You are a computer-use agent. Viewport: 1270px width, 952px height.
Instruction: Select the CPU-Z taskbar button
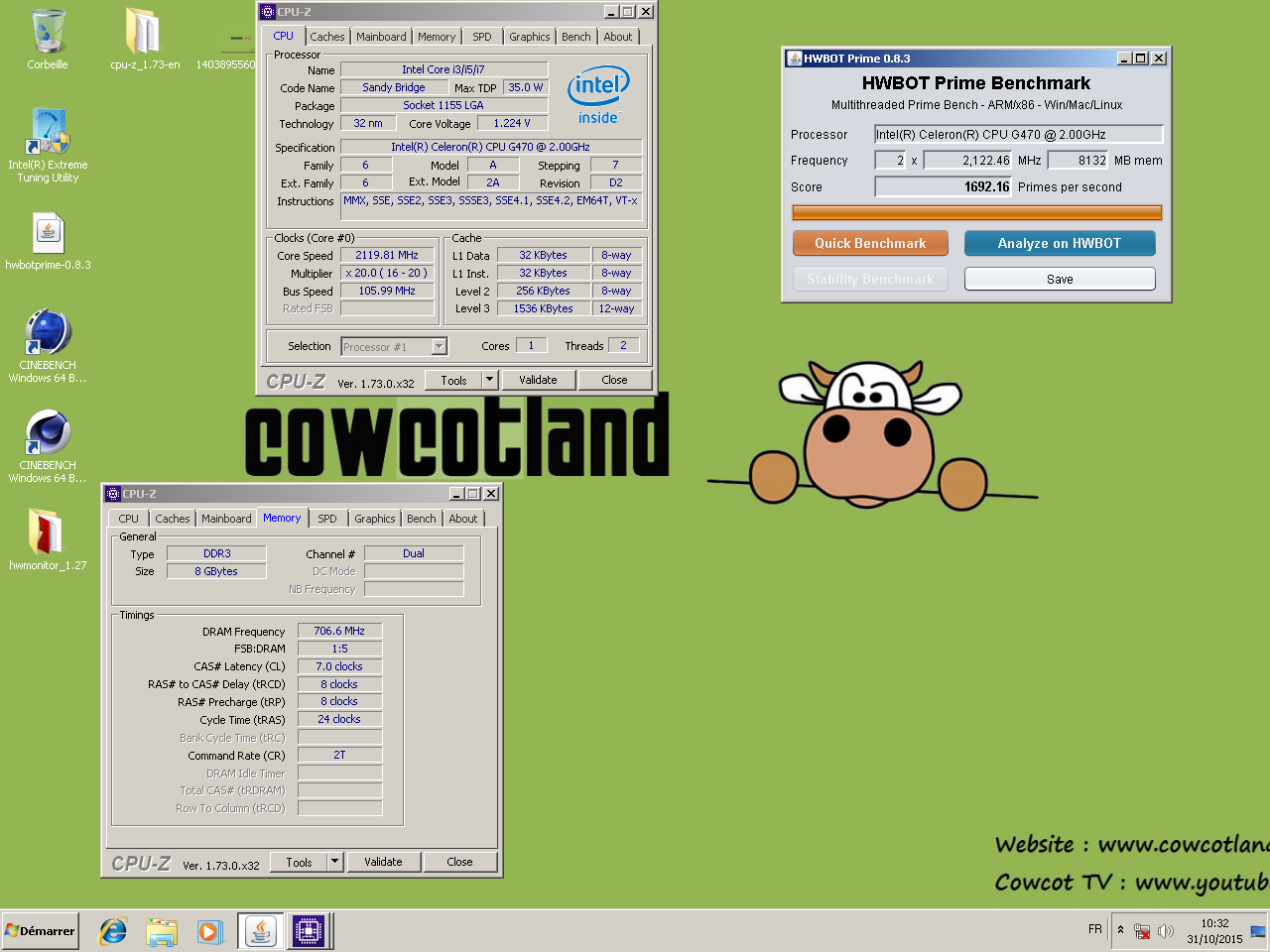coord(309,931)
